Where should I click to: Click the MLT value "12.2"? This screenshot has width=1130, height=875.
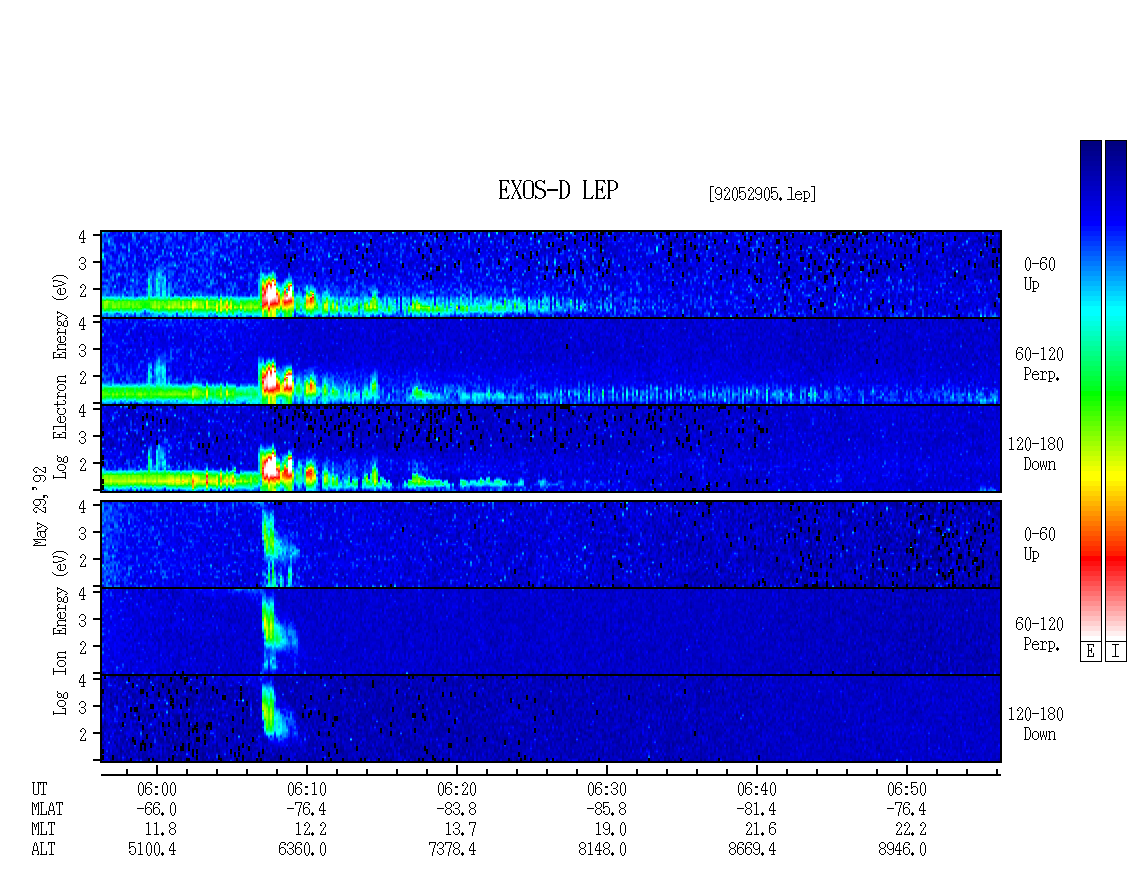(x=311, y=830)
